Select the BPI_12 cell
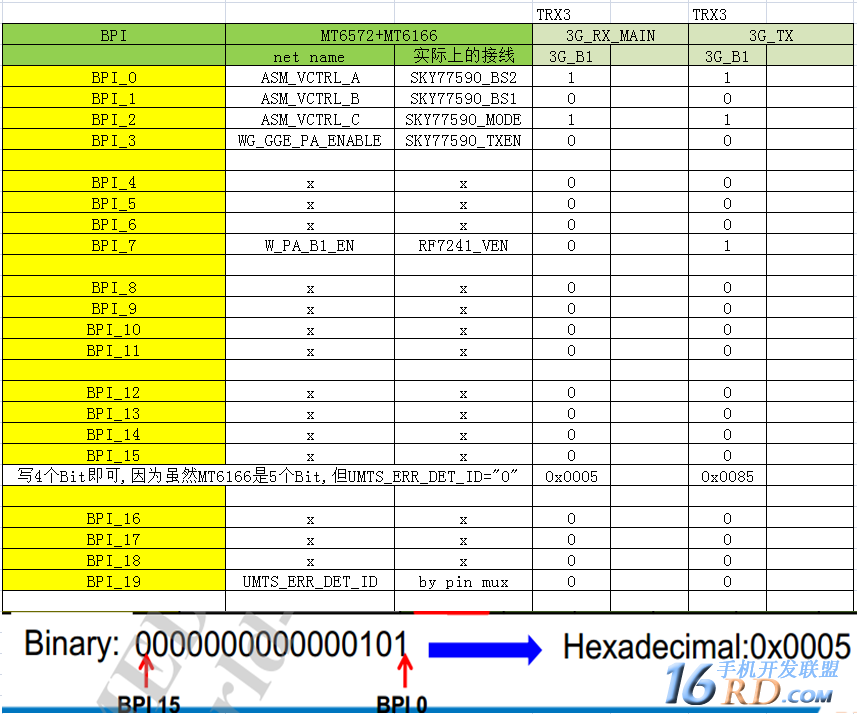 pyautogui.click(x=114, y=392)
